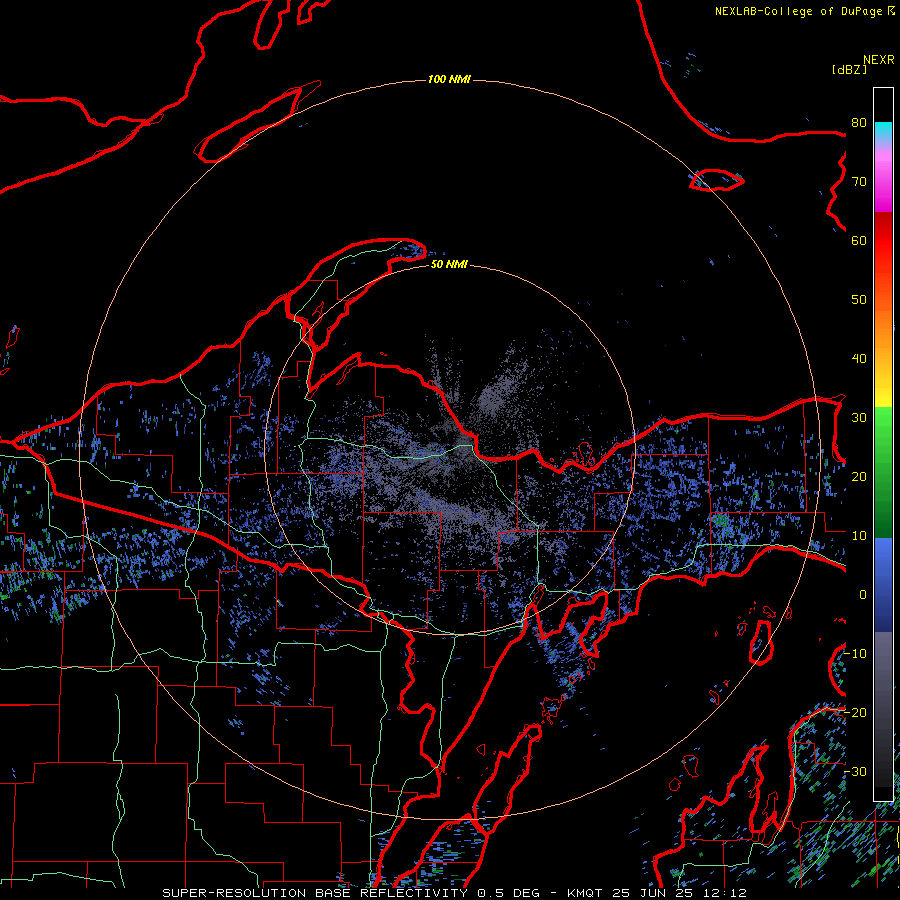Click the -30 value on the dBZ scale
The width and height of the screenshot is (900, 900).
pos(855,771)
